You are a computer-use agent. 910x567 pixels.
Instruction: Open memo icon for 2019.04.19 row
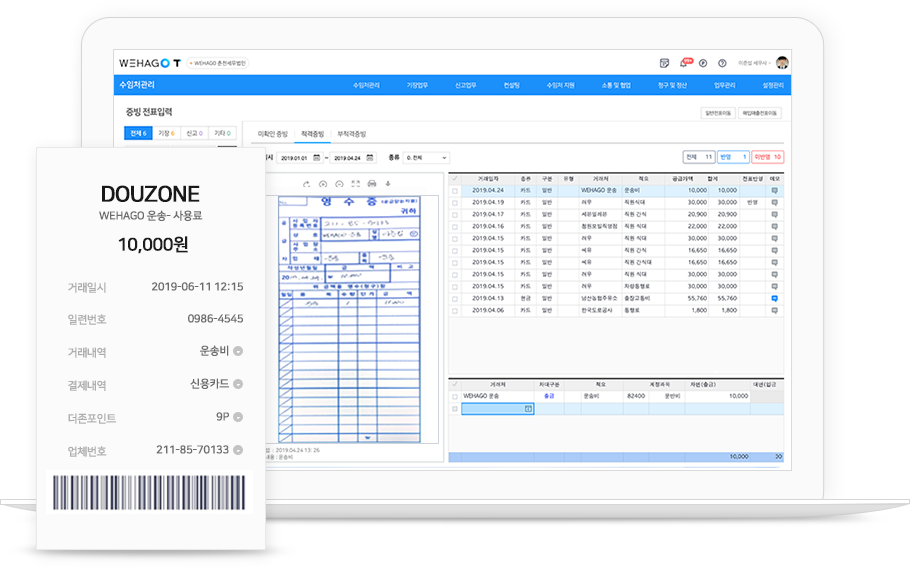(774, 203)
